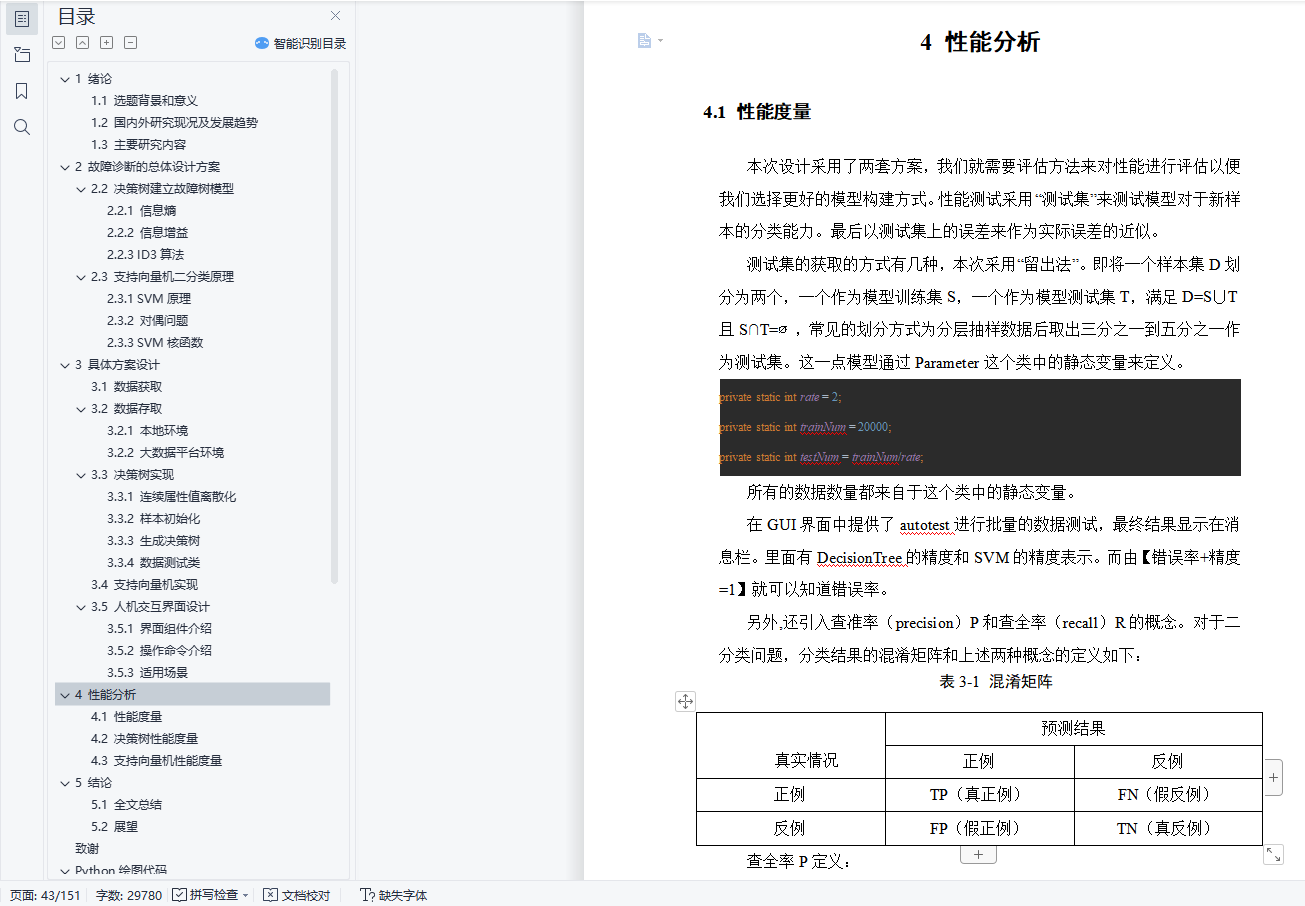Jump to 1.1 选题背景和意义
The image size is (1305, 906).
[144, 101]
